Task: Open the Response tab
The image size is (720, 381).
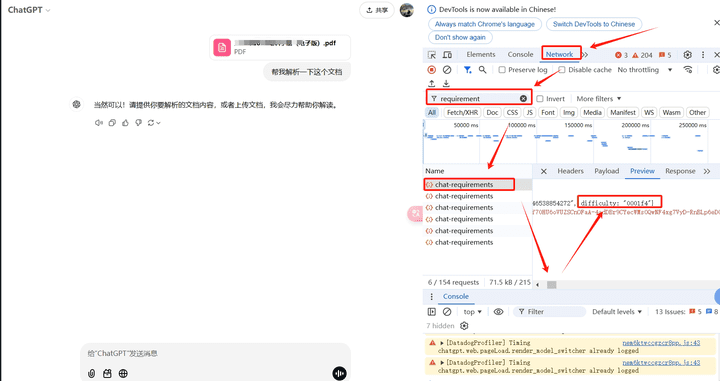Action: 680,171
